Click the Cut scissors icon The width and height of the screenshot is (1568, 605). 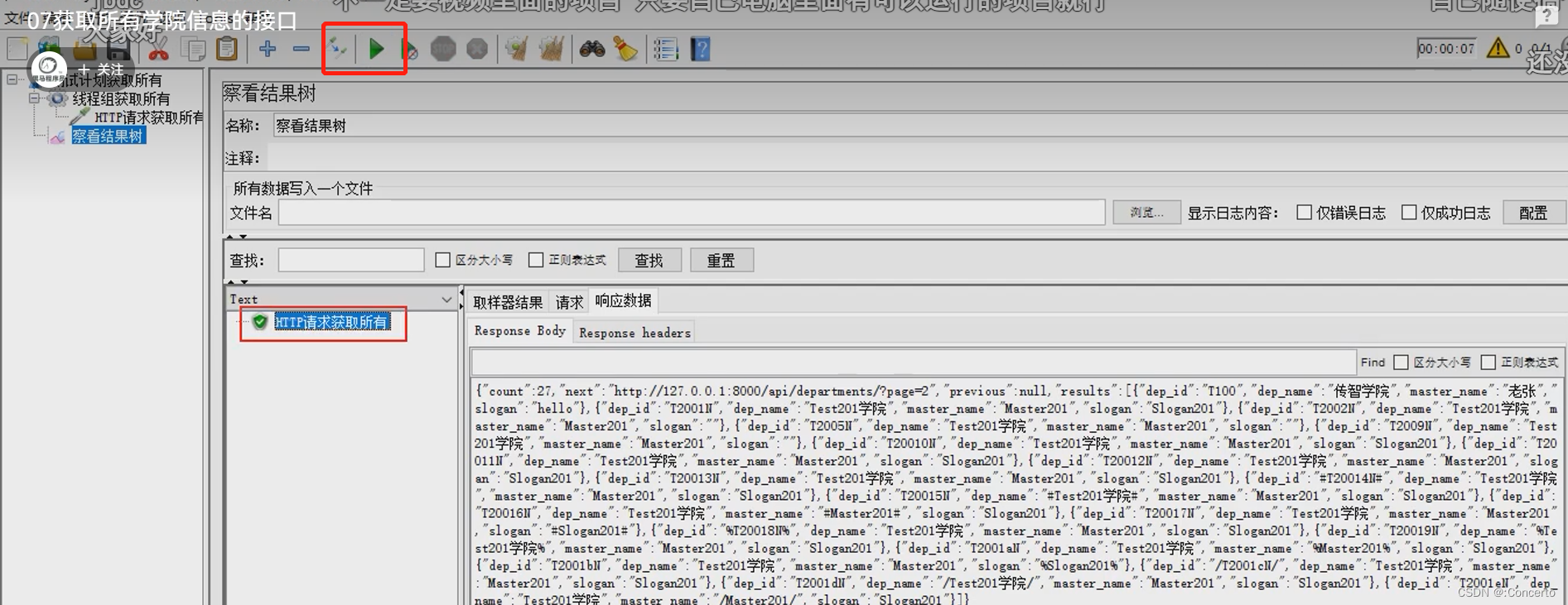click(158, 50)
